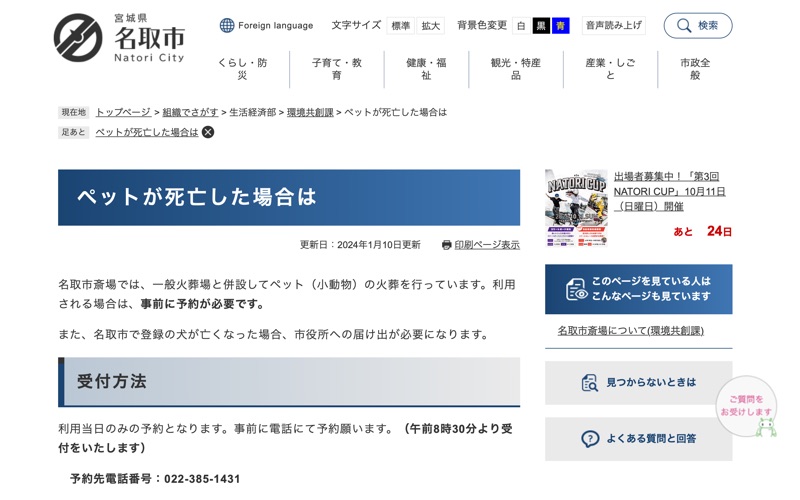Open the 検索 search button

point(697,26)
